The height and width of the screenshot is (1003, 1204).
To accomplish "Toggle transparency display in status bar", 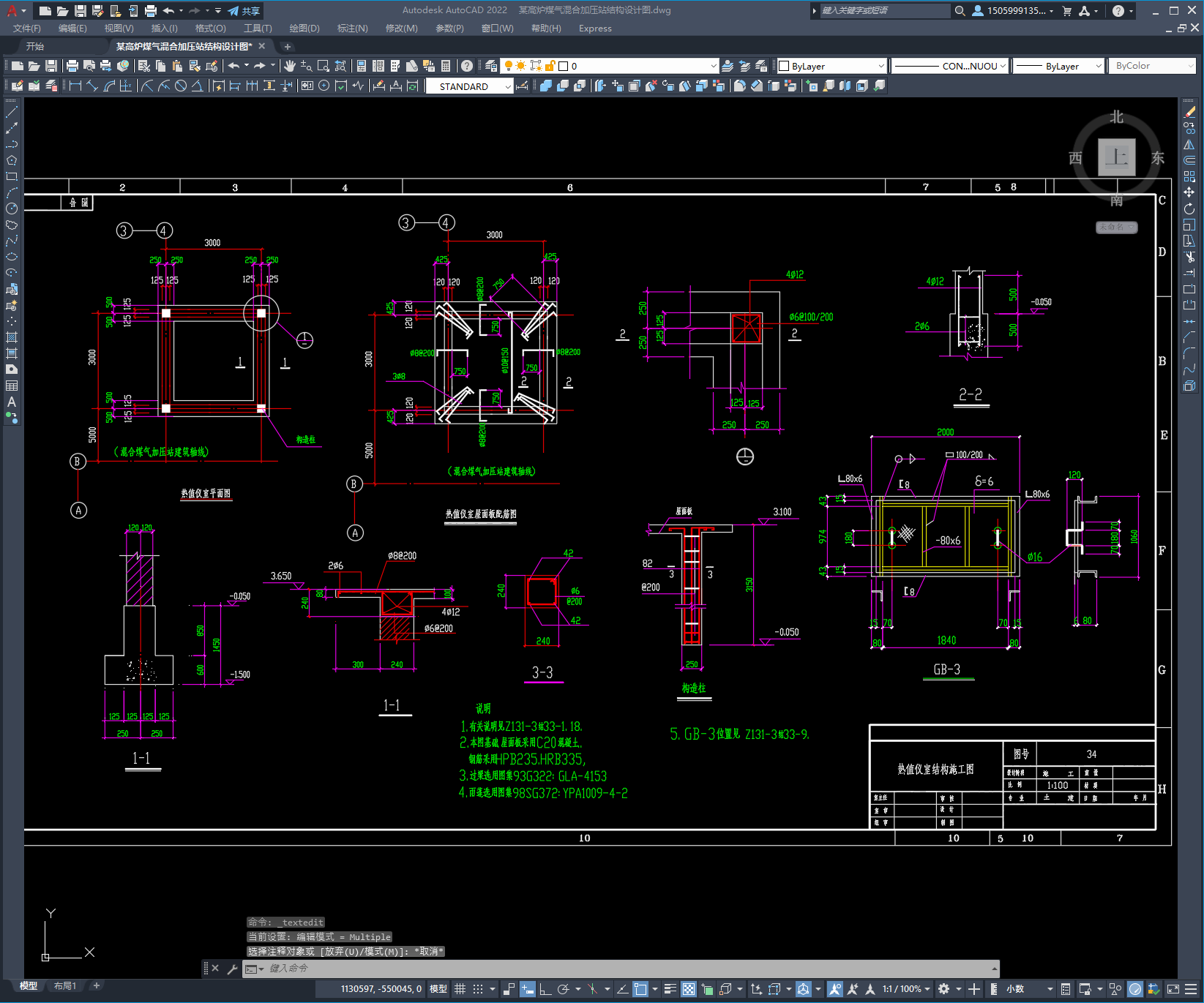I will tap(689, 989).
